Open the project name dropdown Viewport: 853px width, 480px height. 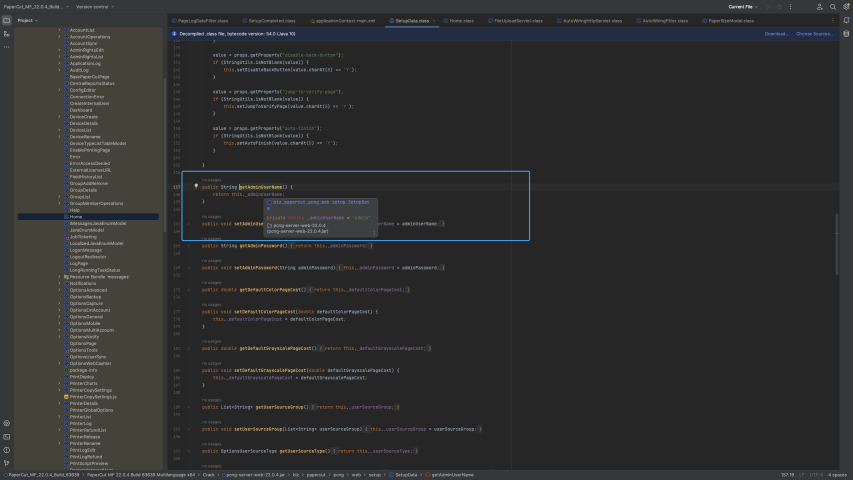coord(36,7)
